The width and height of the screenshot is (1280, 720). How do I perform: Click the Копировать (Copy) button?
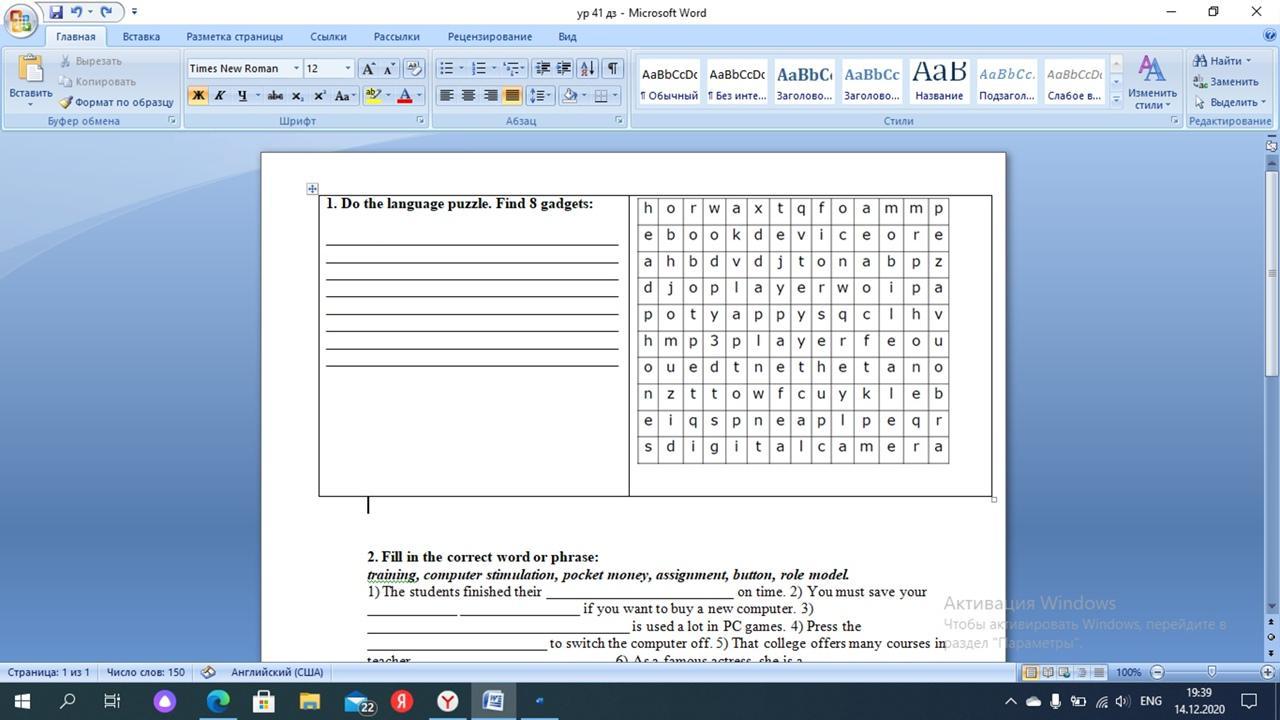[97, 81]
